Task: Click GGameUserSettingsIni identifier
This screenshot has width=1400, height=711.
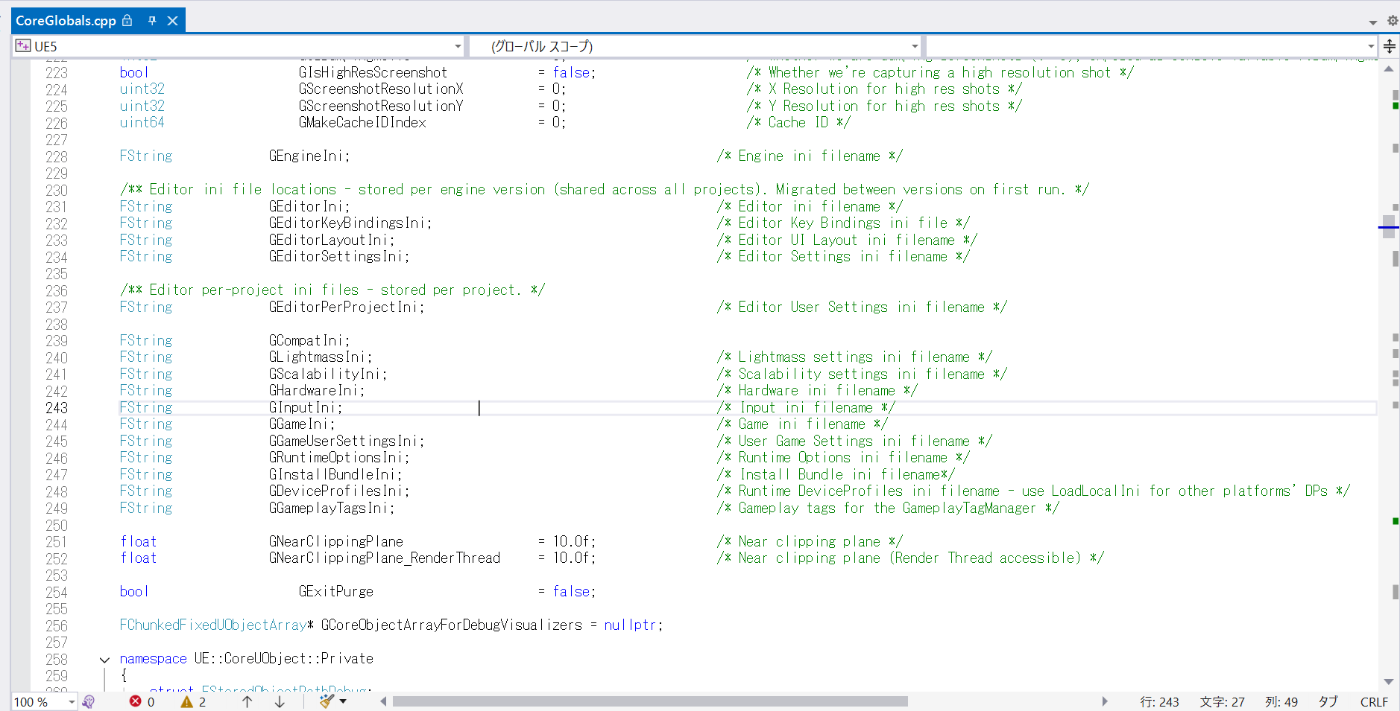Action: 343,441
